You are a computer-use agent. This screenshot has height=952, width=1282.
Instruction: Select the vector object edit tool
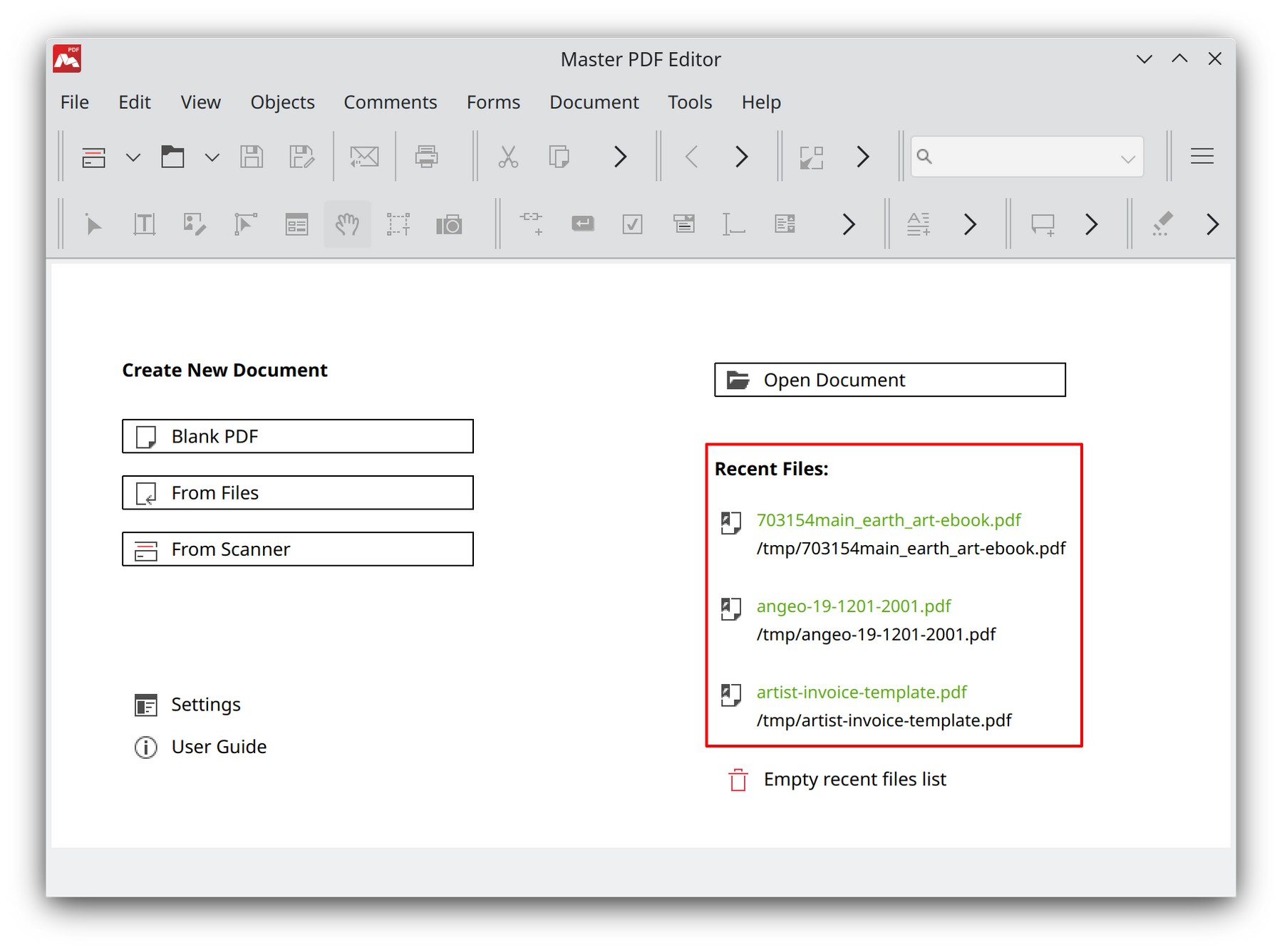[x=245, y=225]
